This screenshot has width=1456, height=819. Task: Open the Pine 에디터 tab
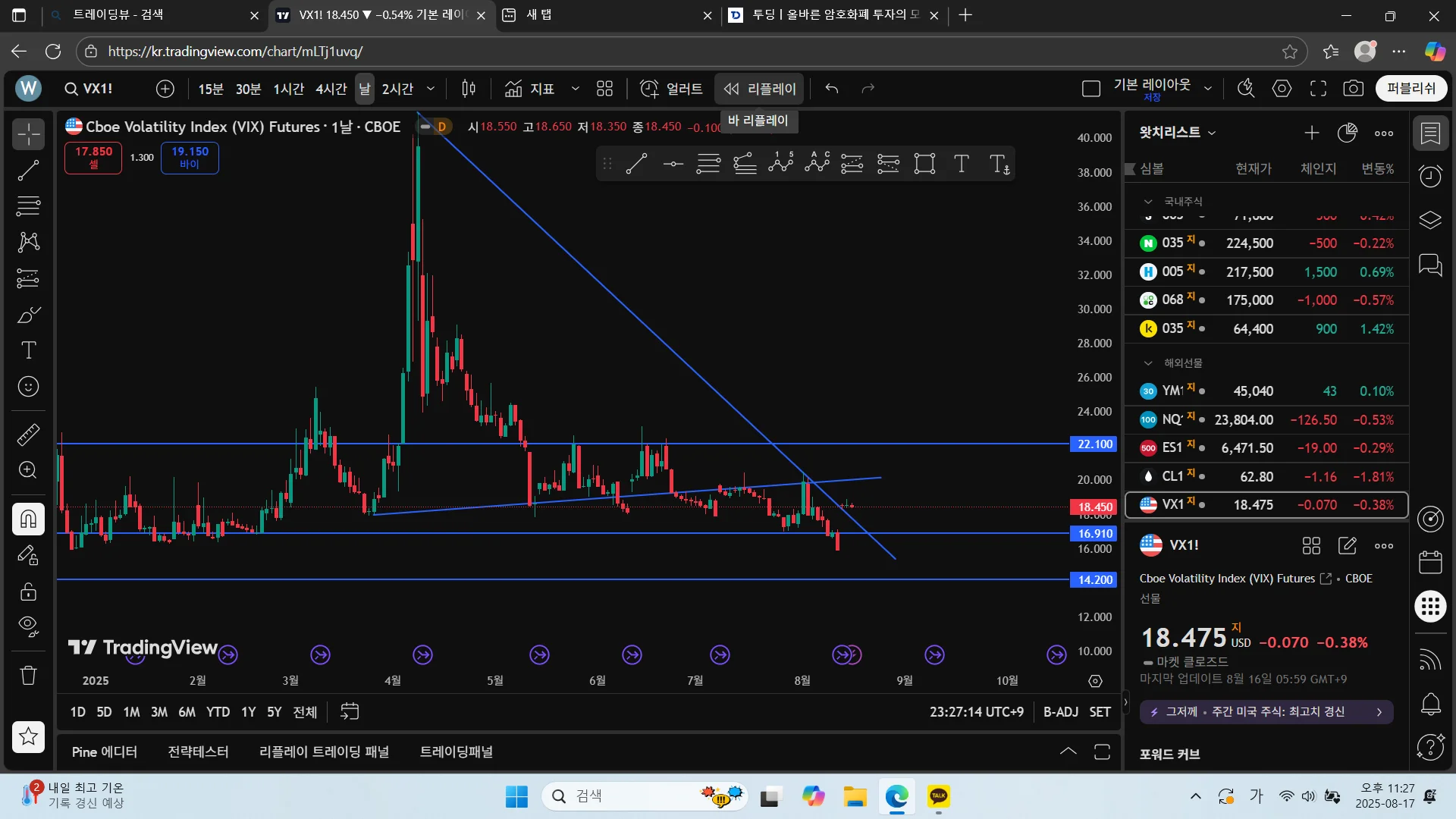pyautogui.click(x=105, y=752)
